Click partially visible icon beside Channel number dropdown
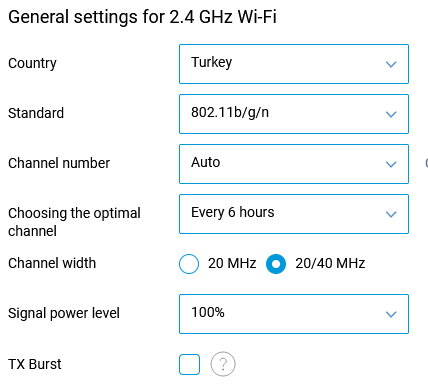The height and width of the screenshot is (389, 428). (426, 163)
